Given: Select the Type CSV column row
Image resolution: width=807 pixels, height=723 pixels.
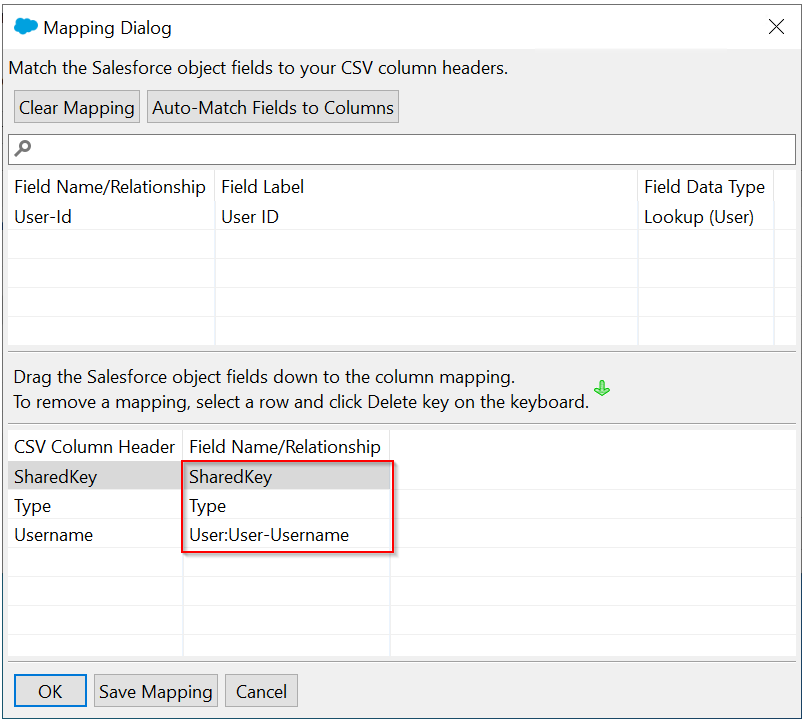Looking at the screenshot, I should point(33,506).
